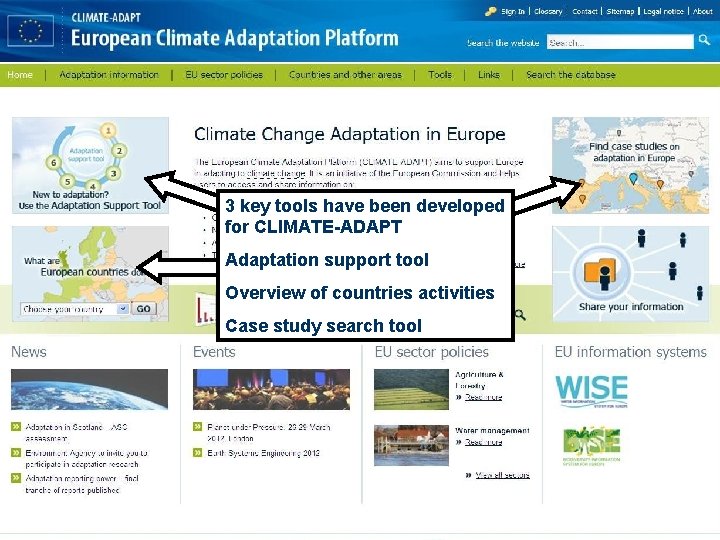Image resolution: width=720 pixels, height=540 pixels.
Task: Open the Sitemap link
Action: point(620,11)
